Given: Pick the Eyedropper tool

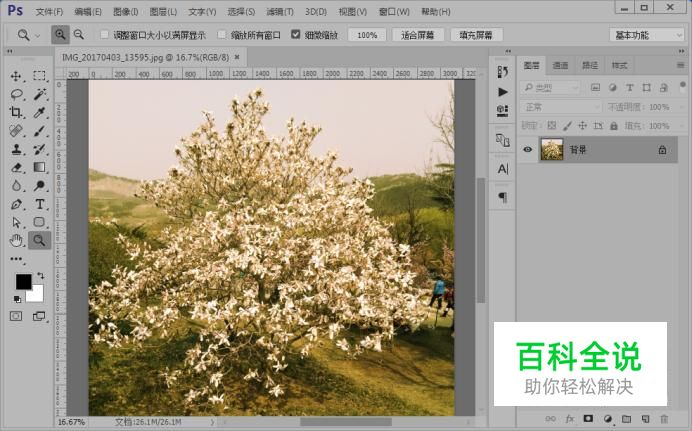Looking at the screenshot, I should point(40,112).
